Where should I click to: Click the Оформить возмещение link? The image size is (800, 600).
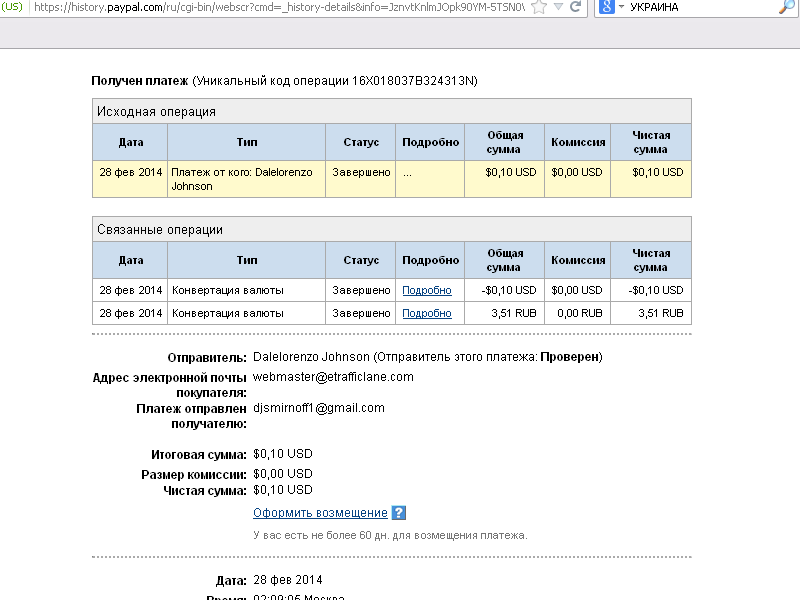pos(320,513)
